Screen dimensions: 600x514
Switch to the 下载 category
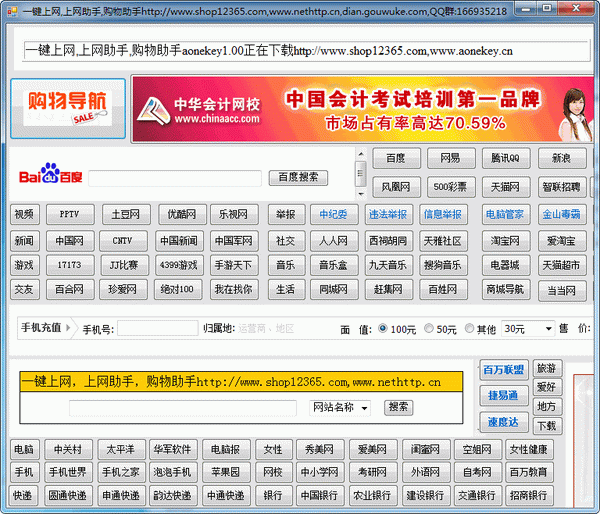(547, 426)
